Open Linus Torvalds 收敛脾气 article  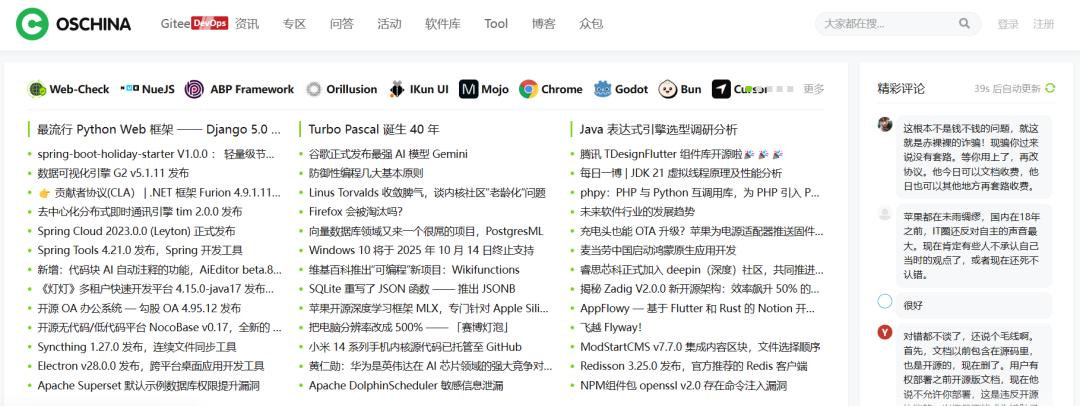pos(427,192)
